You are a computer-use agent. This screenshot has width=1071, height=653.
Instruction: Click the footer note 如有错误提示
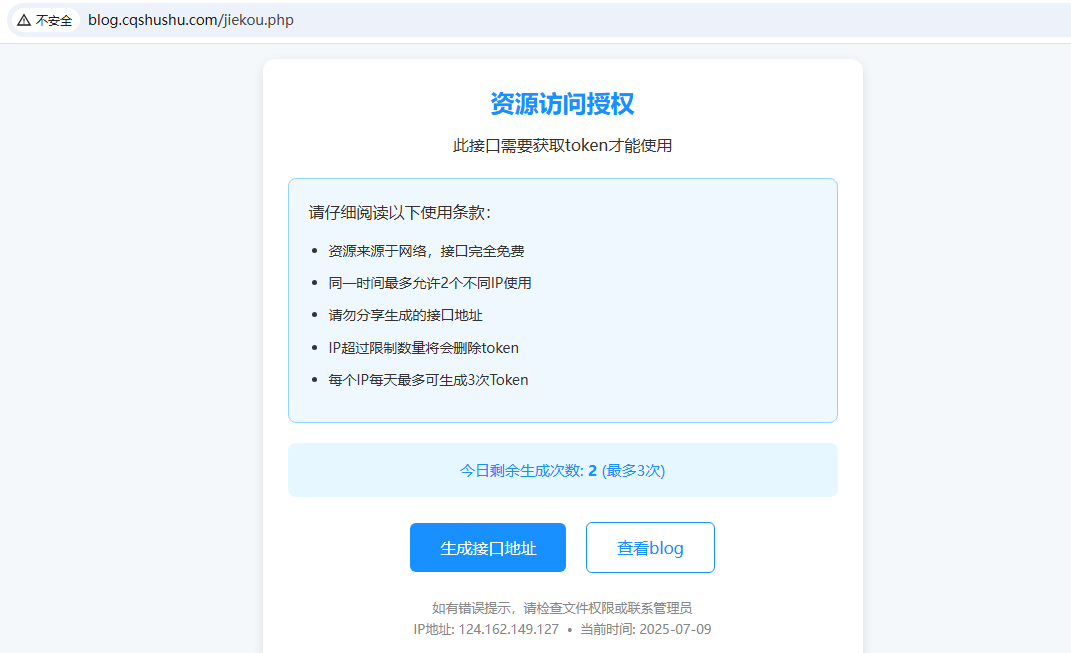pyautogui.click(x=562, y=608)
